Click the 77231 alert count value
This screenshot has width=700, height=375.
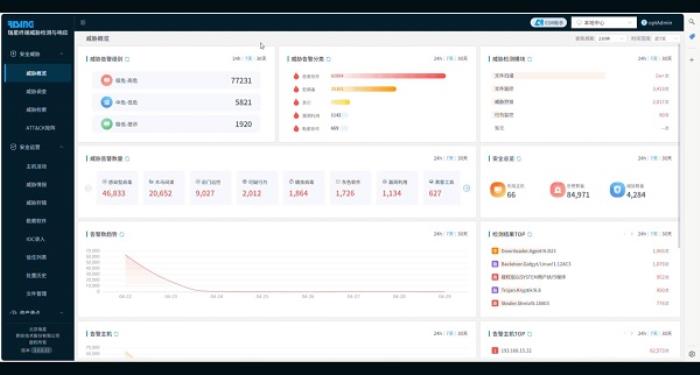click(241, 81)
